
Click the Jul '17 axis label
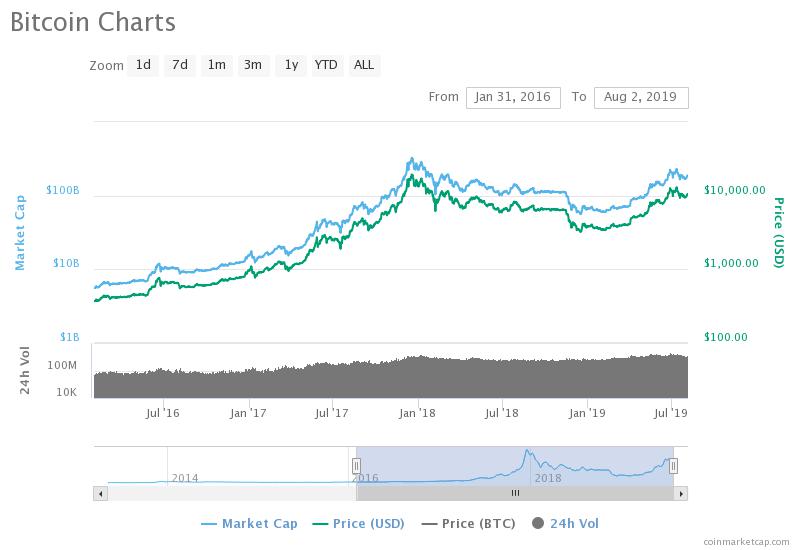click(x=332, y=413)
